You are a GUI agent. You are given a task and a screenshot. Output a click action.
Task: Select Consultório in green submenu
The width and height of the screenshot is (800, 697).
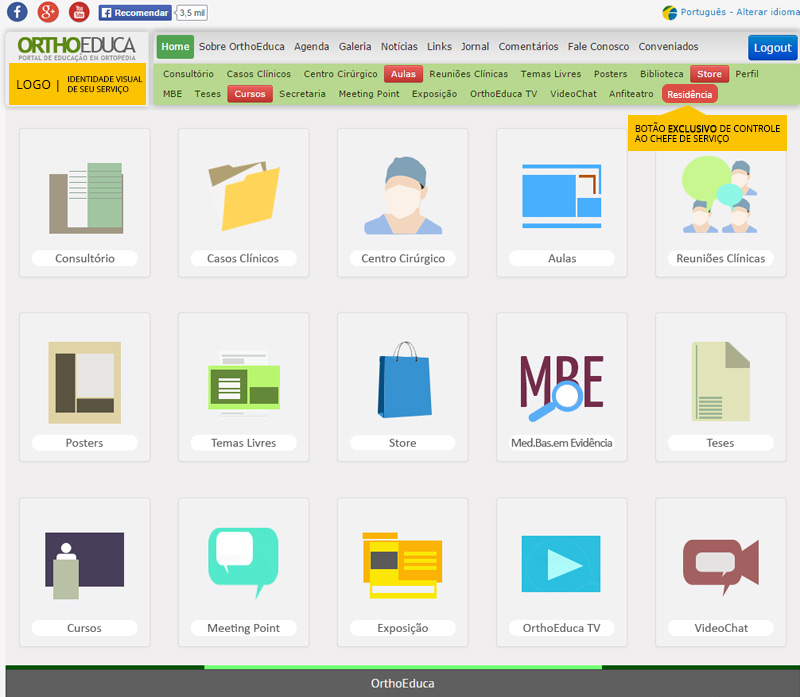(188, 74)
